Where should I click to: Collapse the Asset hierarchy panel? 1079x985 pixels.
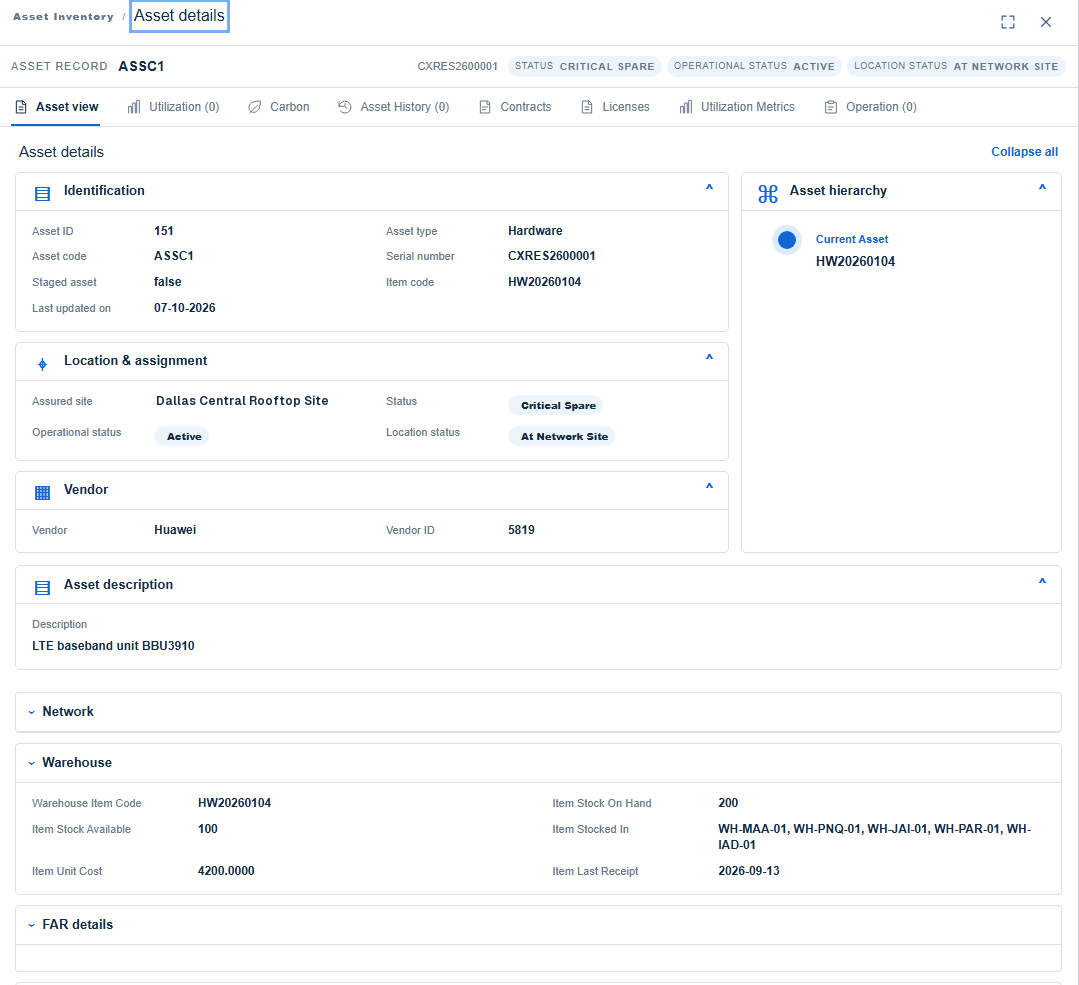pyautogui.click(x=1042, y=187)
